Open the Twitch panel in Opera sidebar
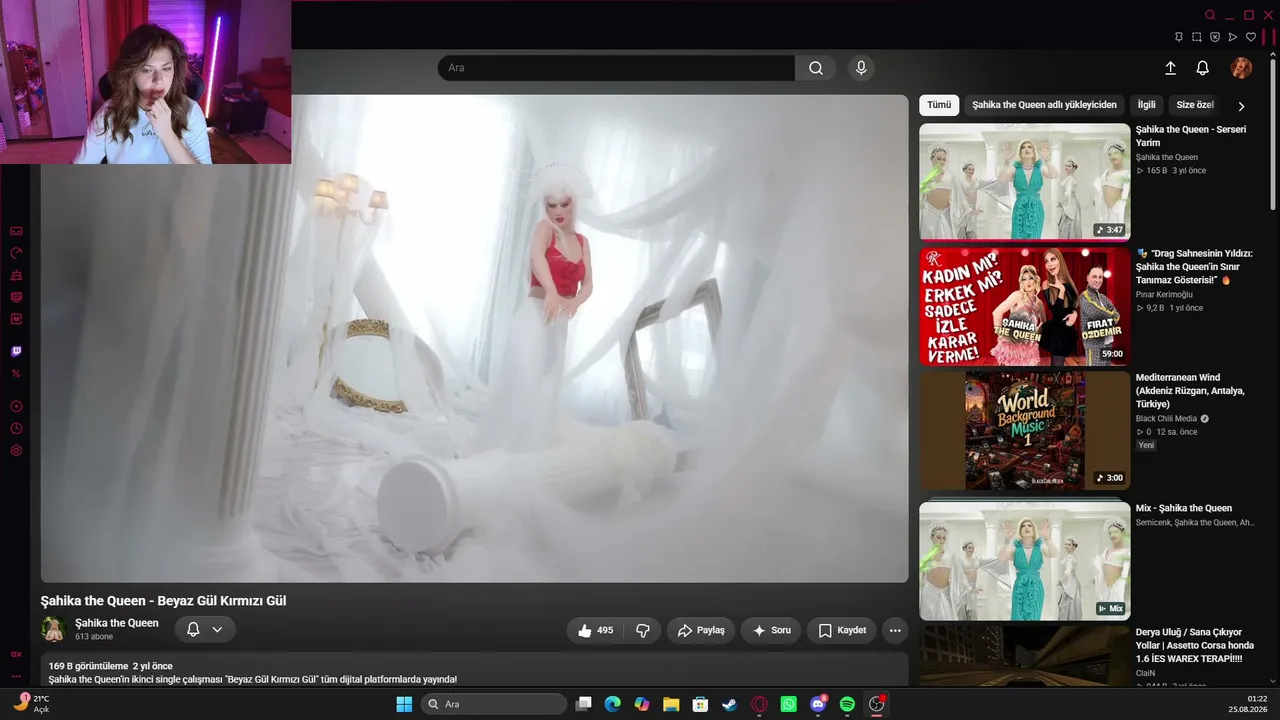This screenshot has width=1280, height=720. click(x=16, y=352)
